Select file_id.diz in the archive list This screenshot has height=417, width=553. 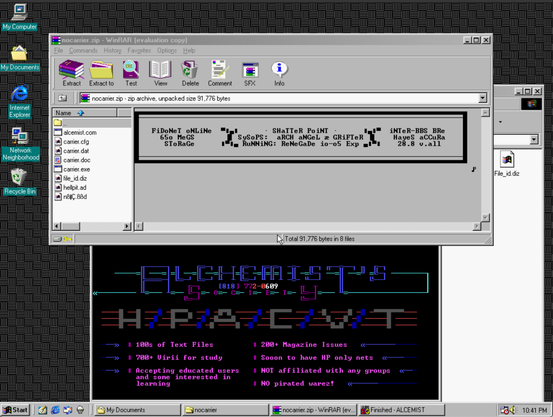[x=75, y=178]
